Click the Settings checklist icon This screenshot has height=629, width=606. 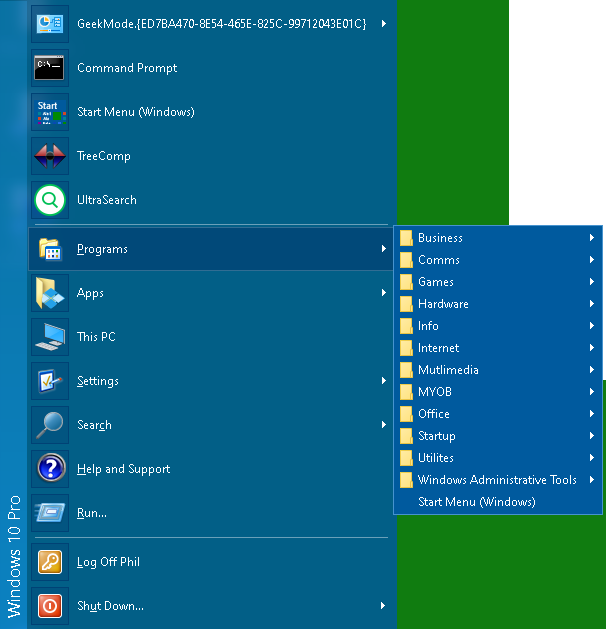click(x=50, y=381)
